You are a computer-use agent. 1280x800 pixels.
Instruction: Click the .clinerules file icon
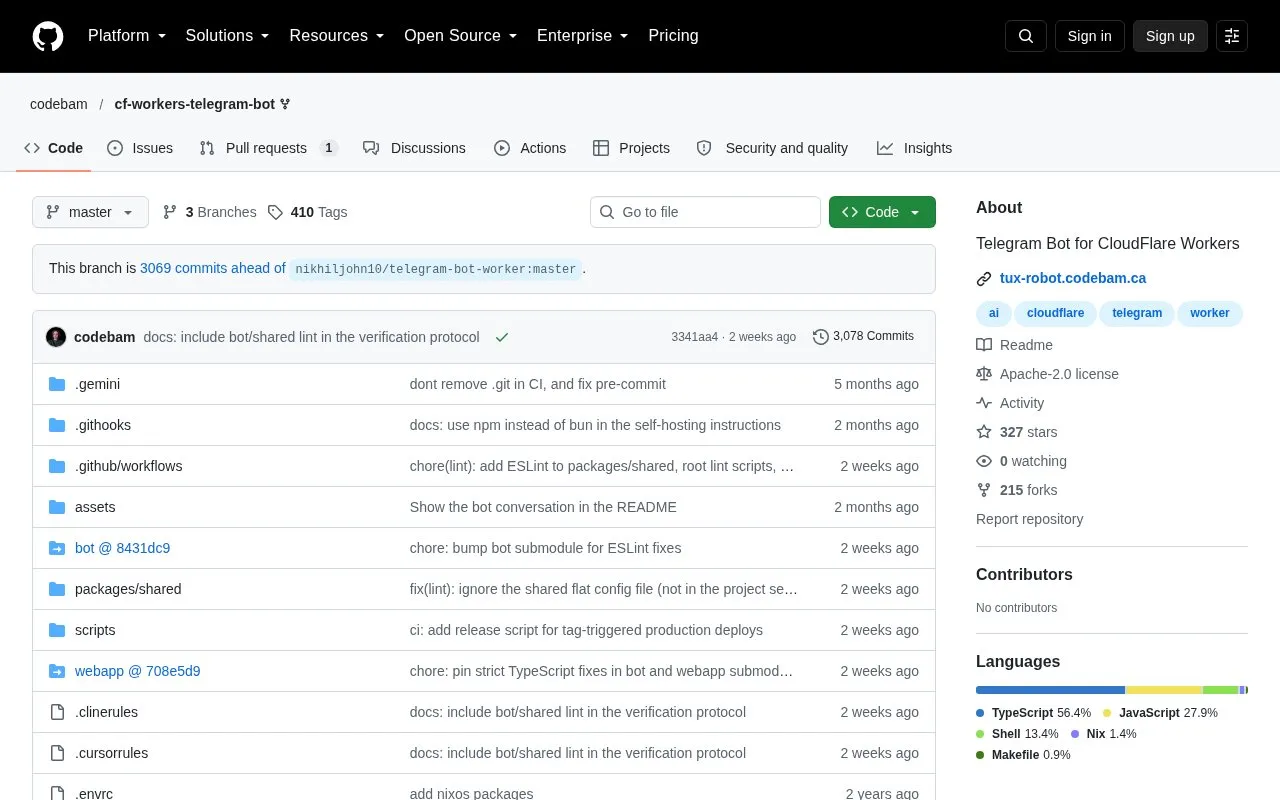tap(57, 712)
